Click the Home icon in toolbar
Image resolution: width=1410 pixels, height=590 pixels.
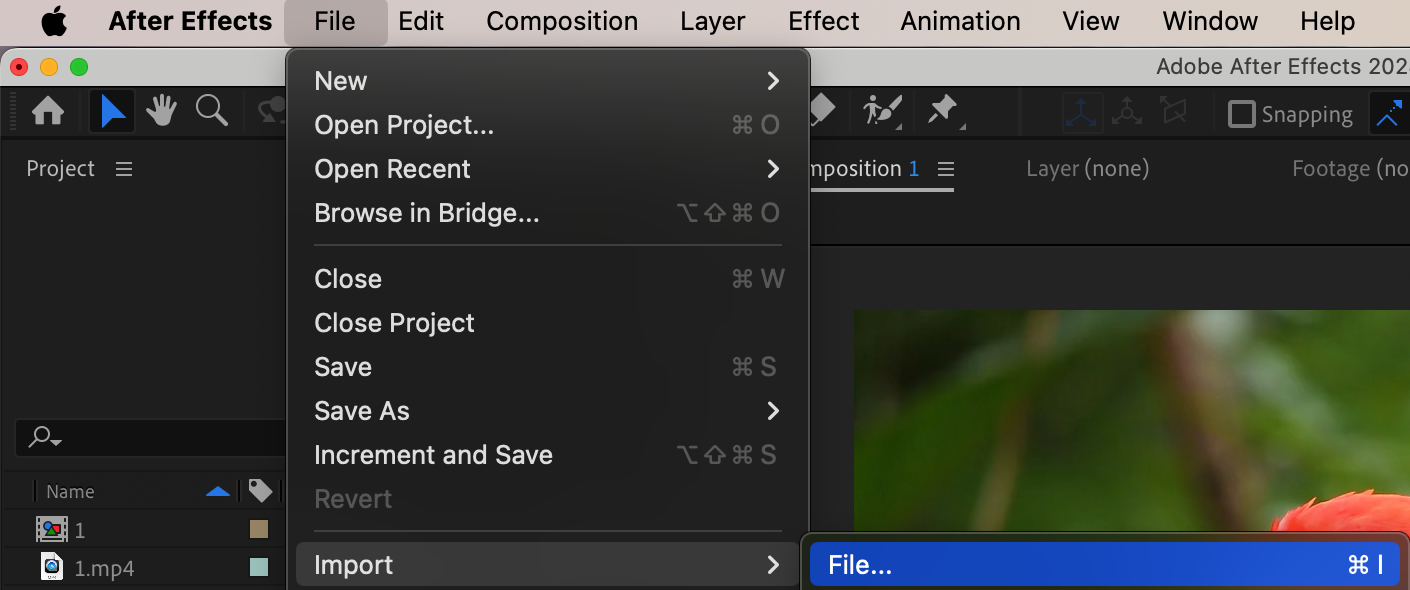tap(48, 112)
